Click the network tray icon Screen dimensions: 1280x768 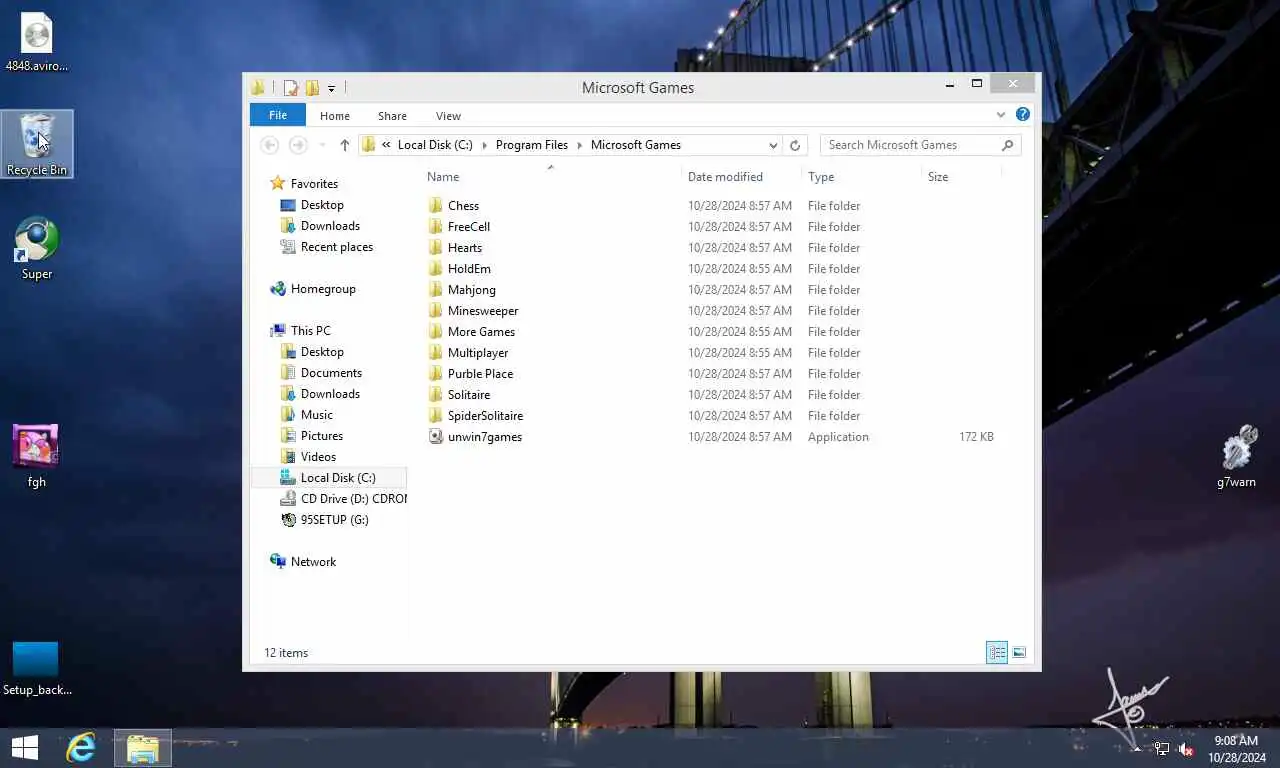click(x=1161, y=749)
